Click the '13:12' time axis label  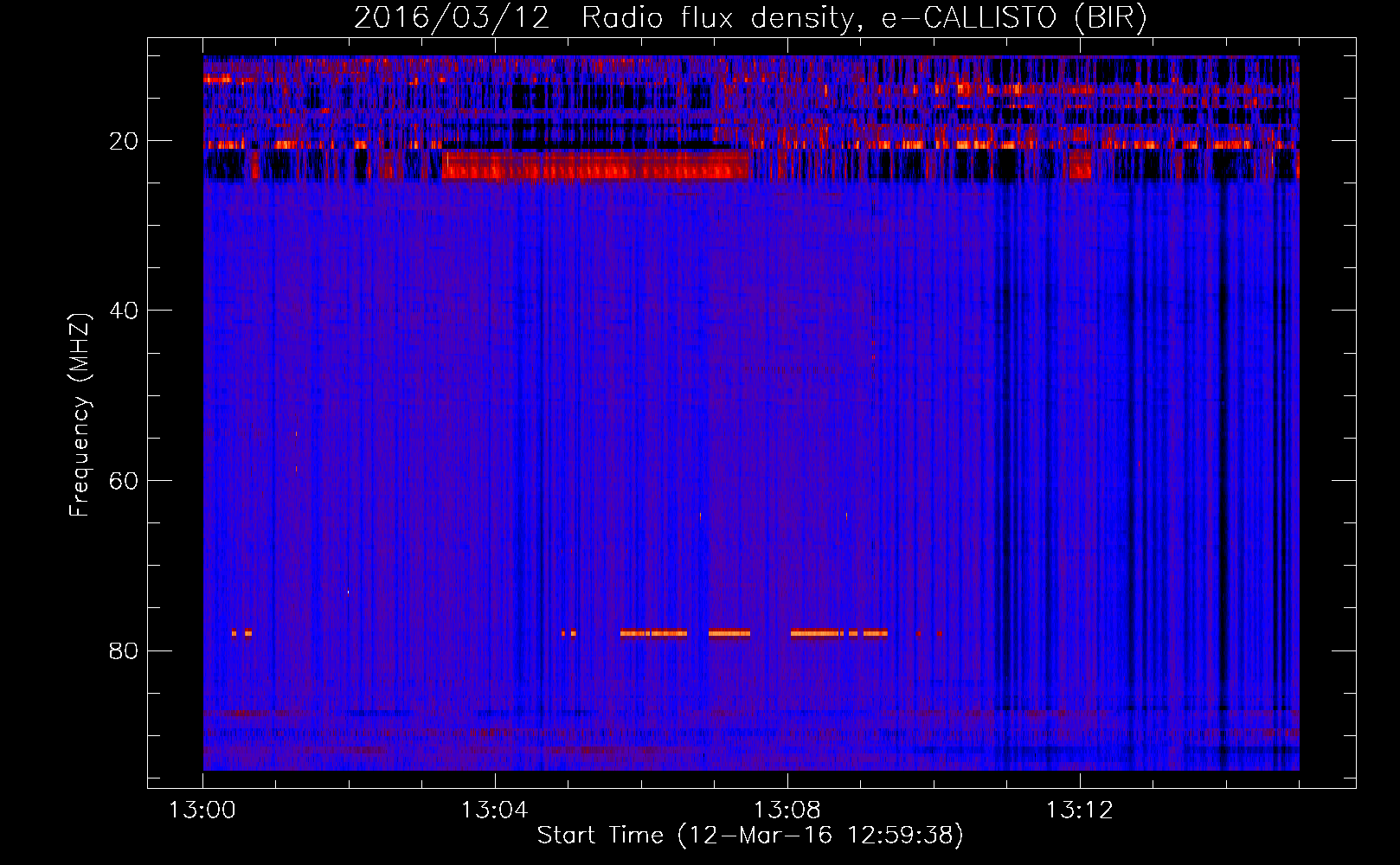click(x=1079, y=811)
